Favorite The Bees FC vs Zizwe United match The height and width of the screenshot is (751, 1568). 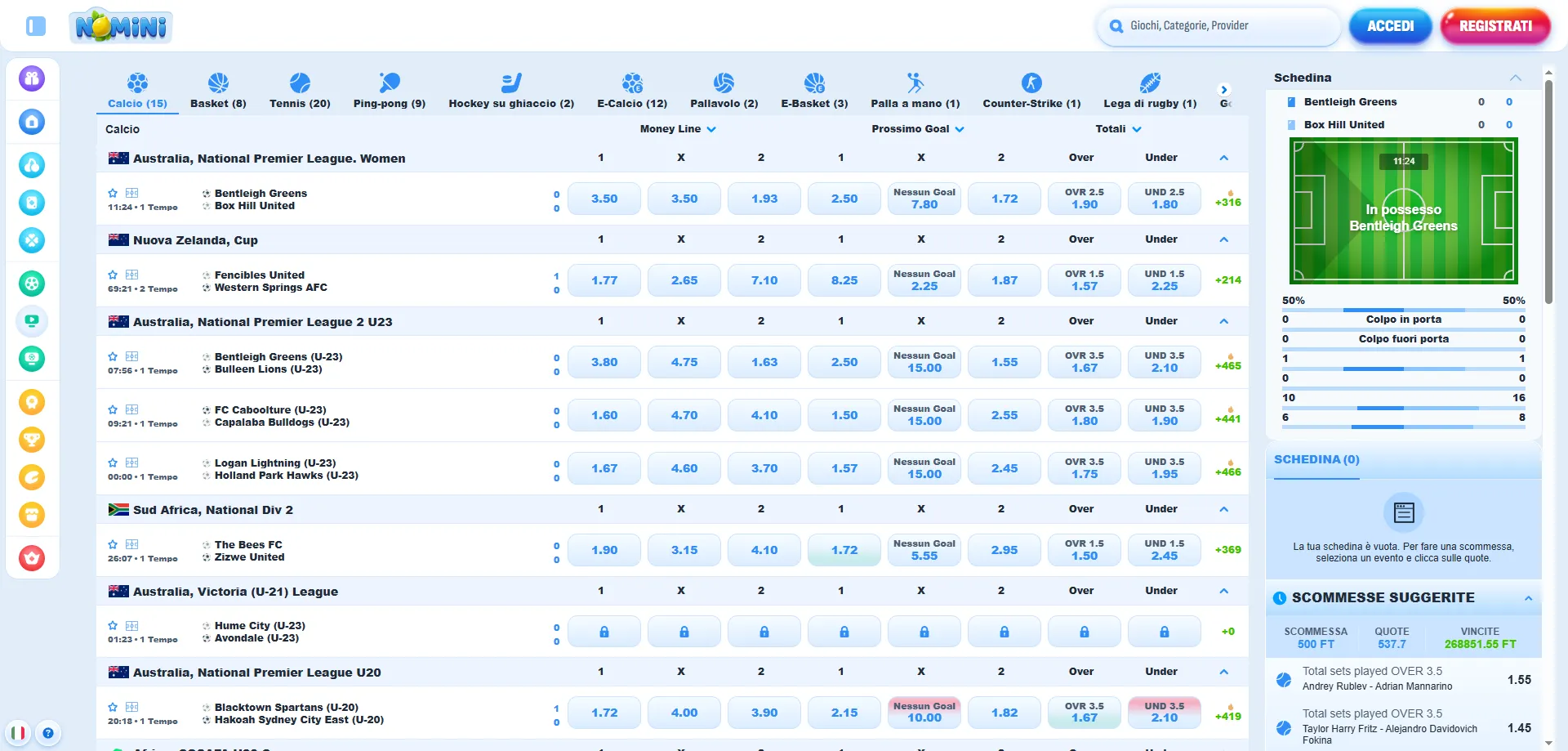(x=113, y=544)
